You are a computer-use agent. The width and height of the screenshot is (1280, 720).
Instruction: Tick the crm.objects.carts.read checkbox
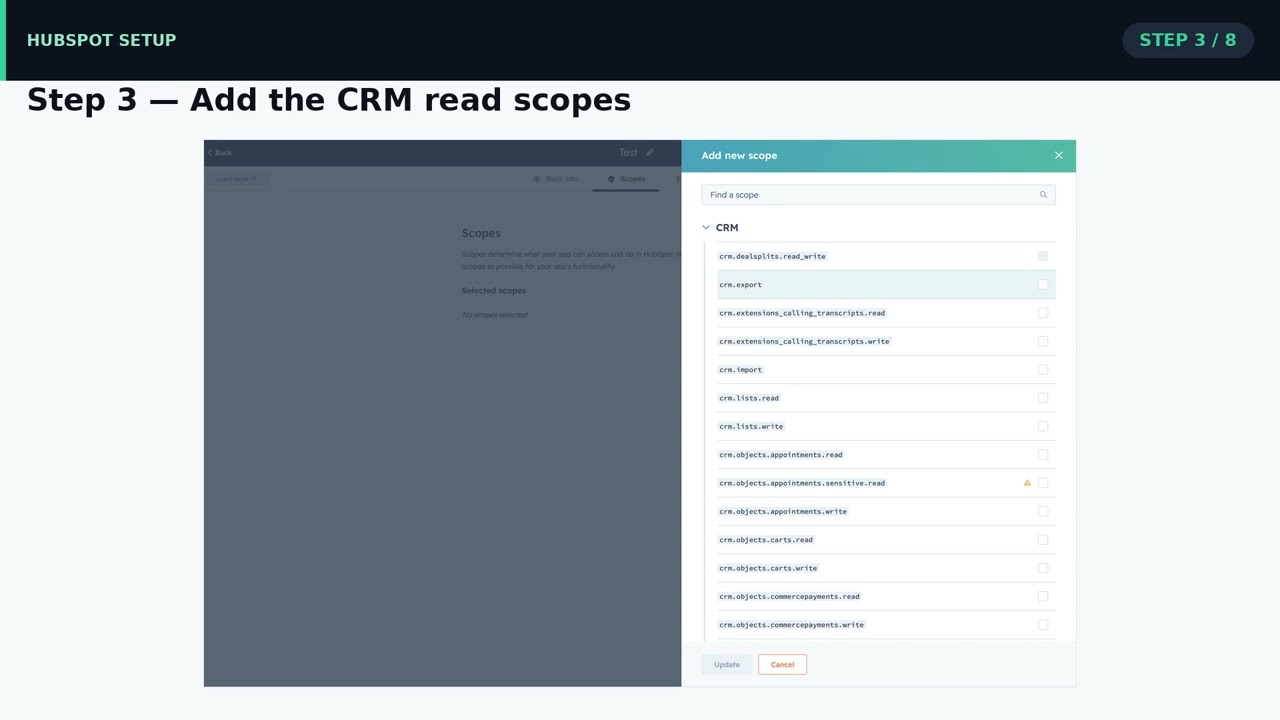coord(1043,540)
